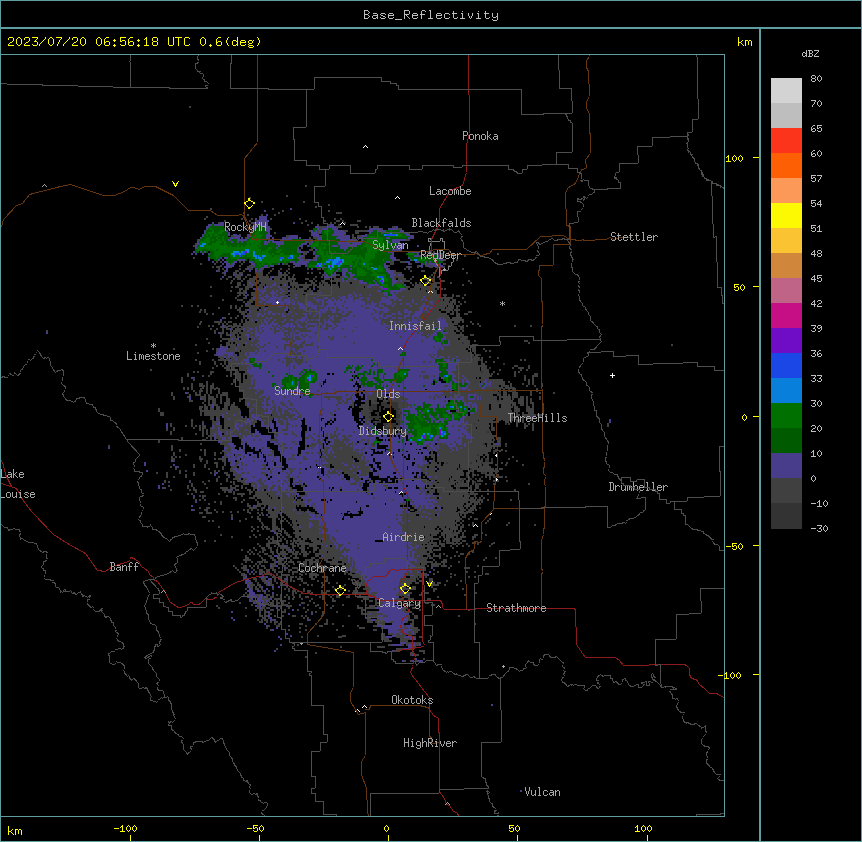
Task: Select the Airdrie label
Action: [x=403, y=537]
